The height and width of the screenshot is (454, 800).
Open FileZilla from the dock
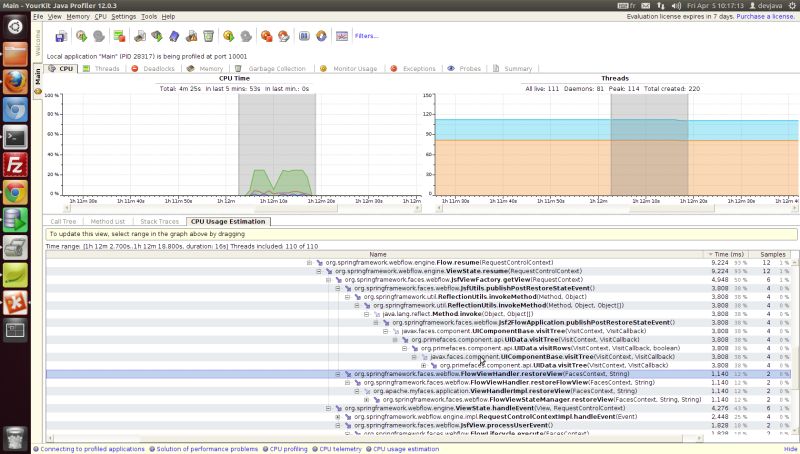pyautogui.click(x=15, y=165)
